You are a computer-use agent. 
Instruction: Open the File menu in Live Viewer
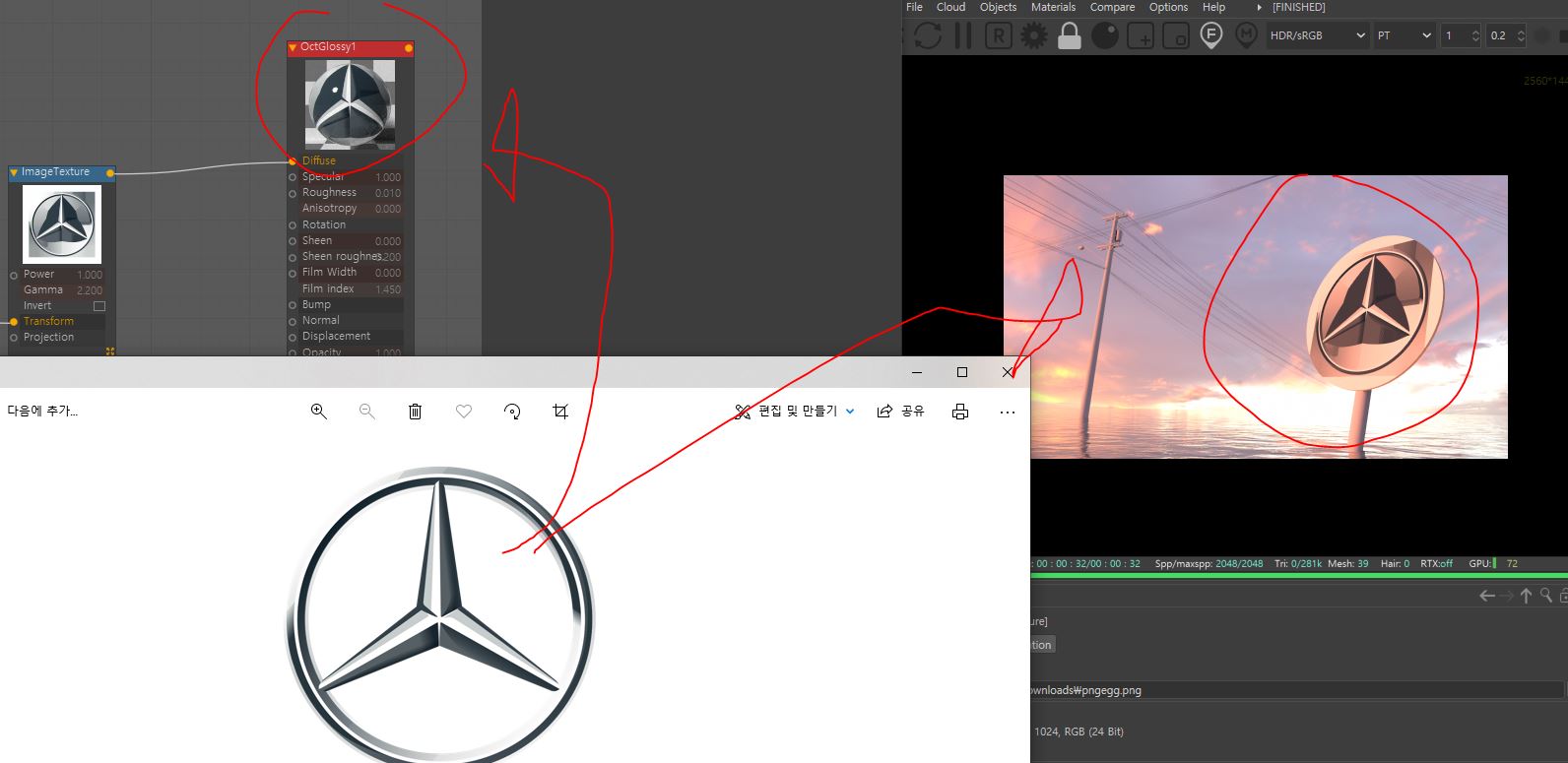[914, 7]
